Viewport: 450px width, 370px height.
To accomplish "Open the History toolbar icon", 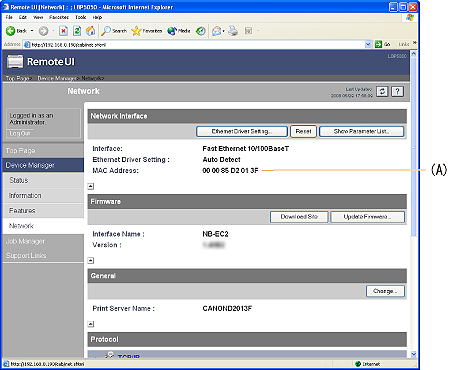I will [200, 31].
